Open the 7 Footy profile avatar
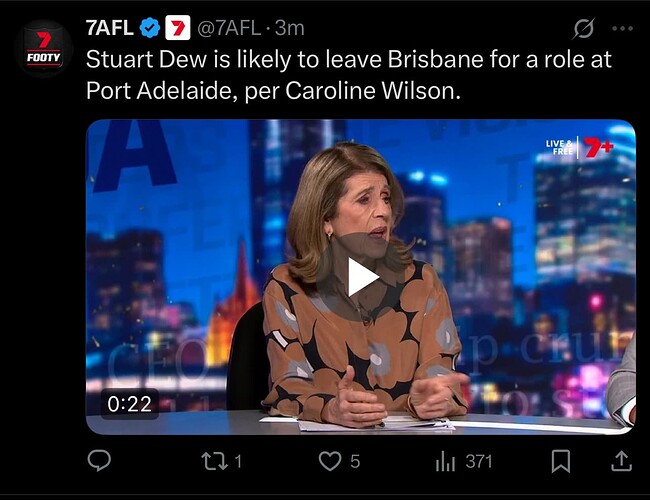Screen dimensions: 650x500 click(x=43, y=49)
